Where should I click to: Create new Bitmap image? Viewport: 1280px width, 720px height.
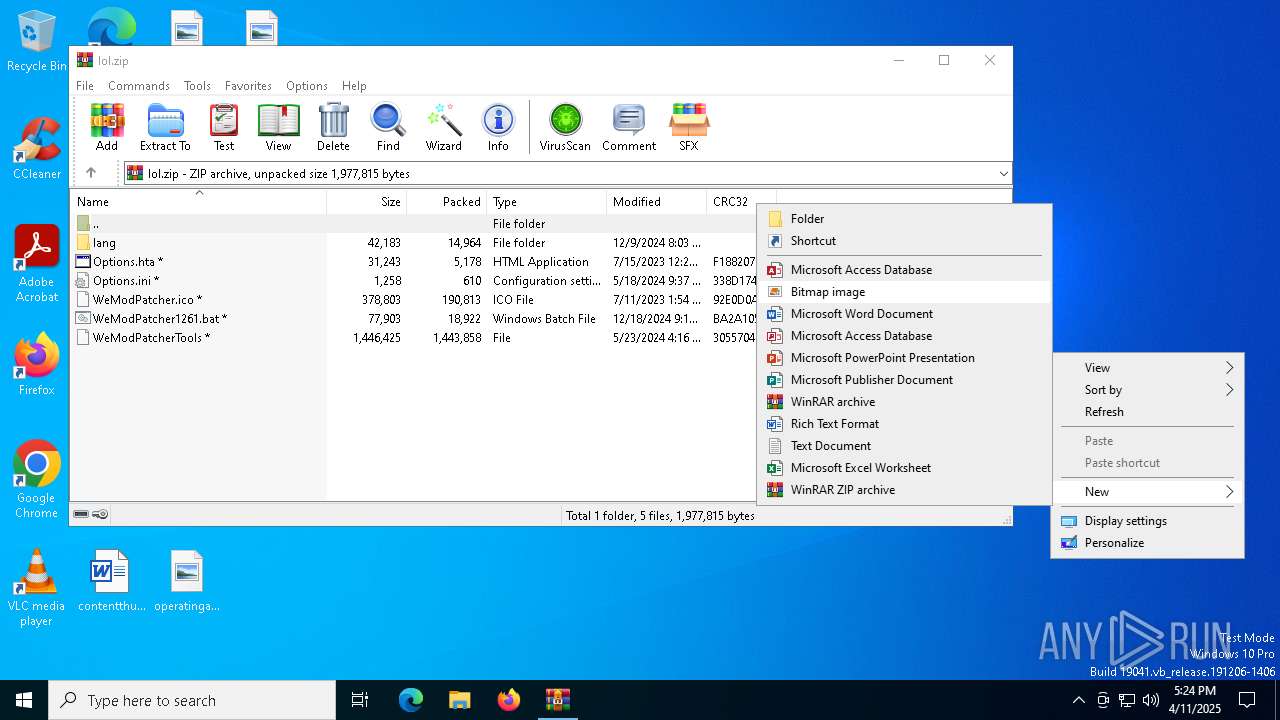[904, 292]
